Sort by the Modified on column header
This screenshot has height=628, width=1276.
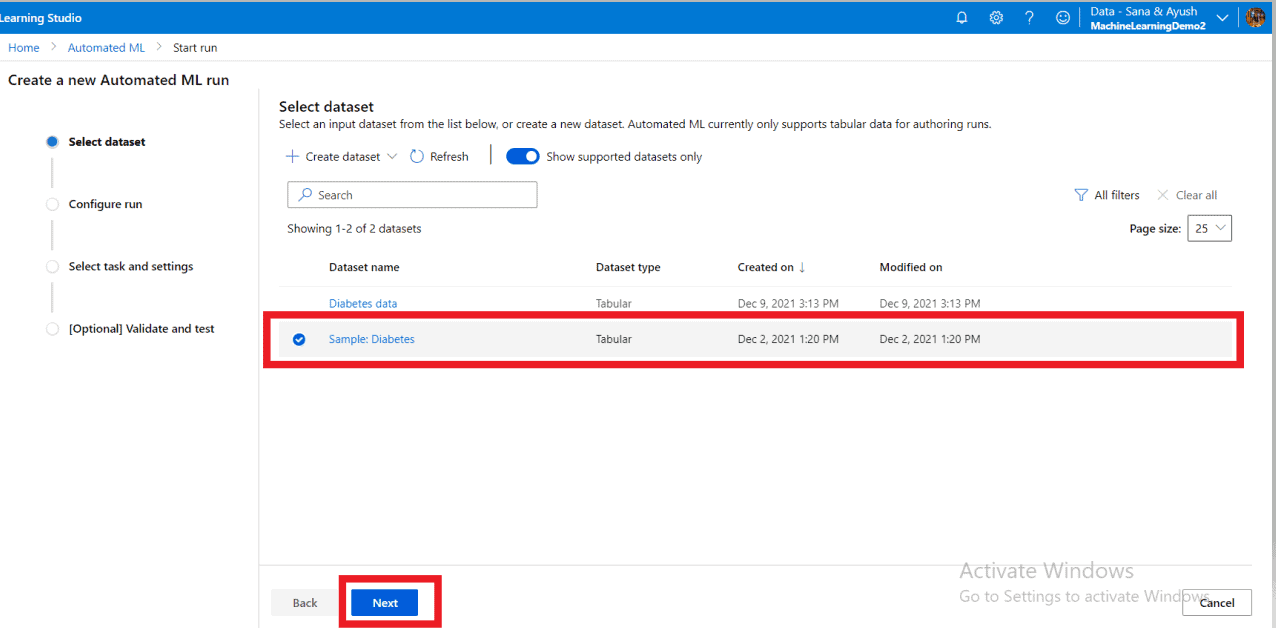(x=911, y=267)
